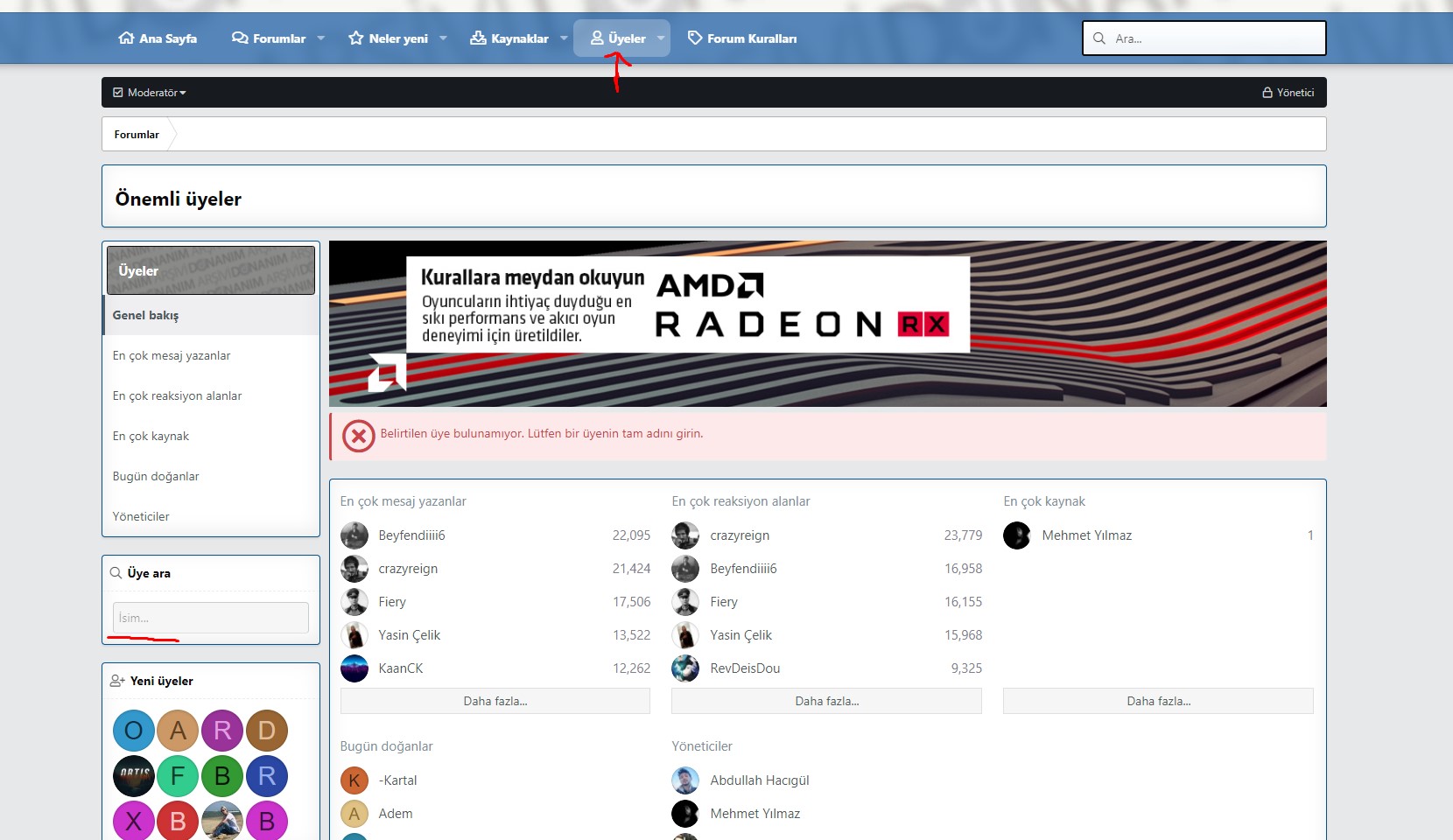Click the Ara... search field

click(1204, 38)
